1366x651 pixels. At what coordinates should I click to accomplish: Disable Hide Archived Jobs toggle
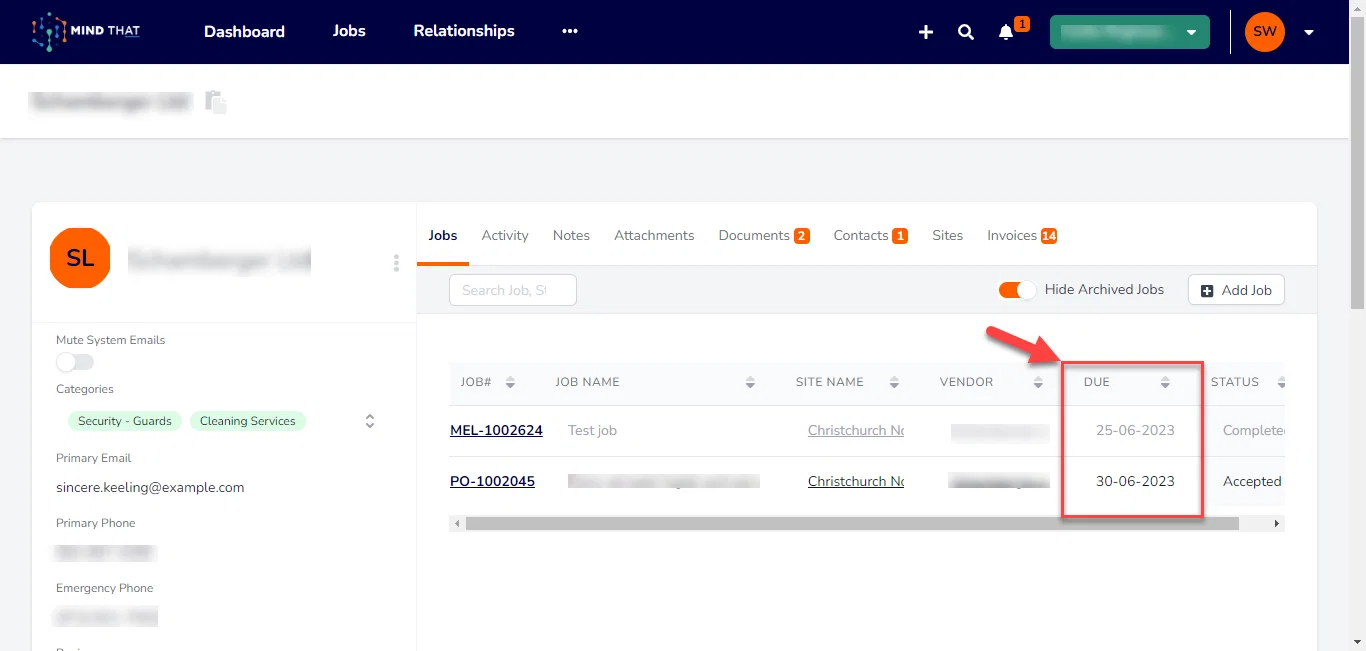1017,290
